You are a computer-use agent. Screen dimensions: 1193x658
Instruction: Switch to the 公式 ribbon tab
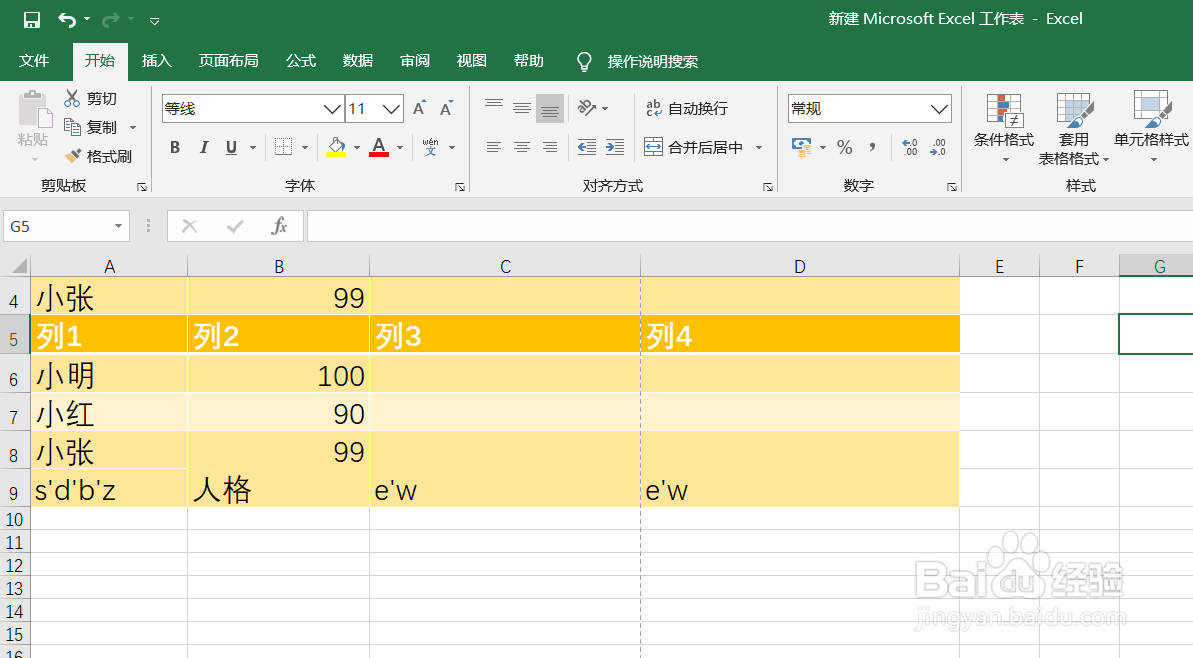click(301, 61)
